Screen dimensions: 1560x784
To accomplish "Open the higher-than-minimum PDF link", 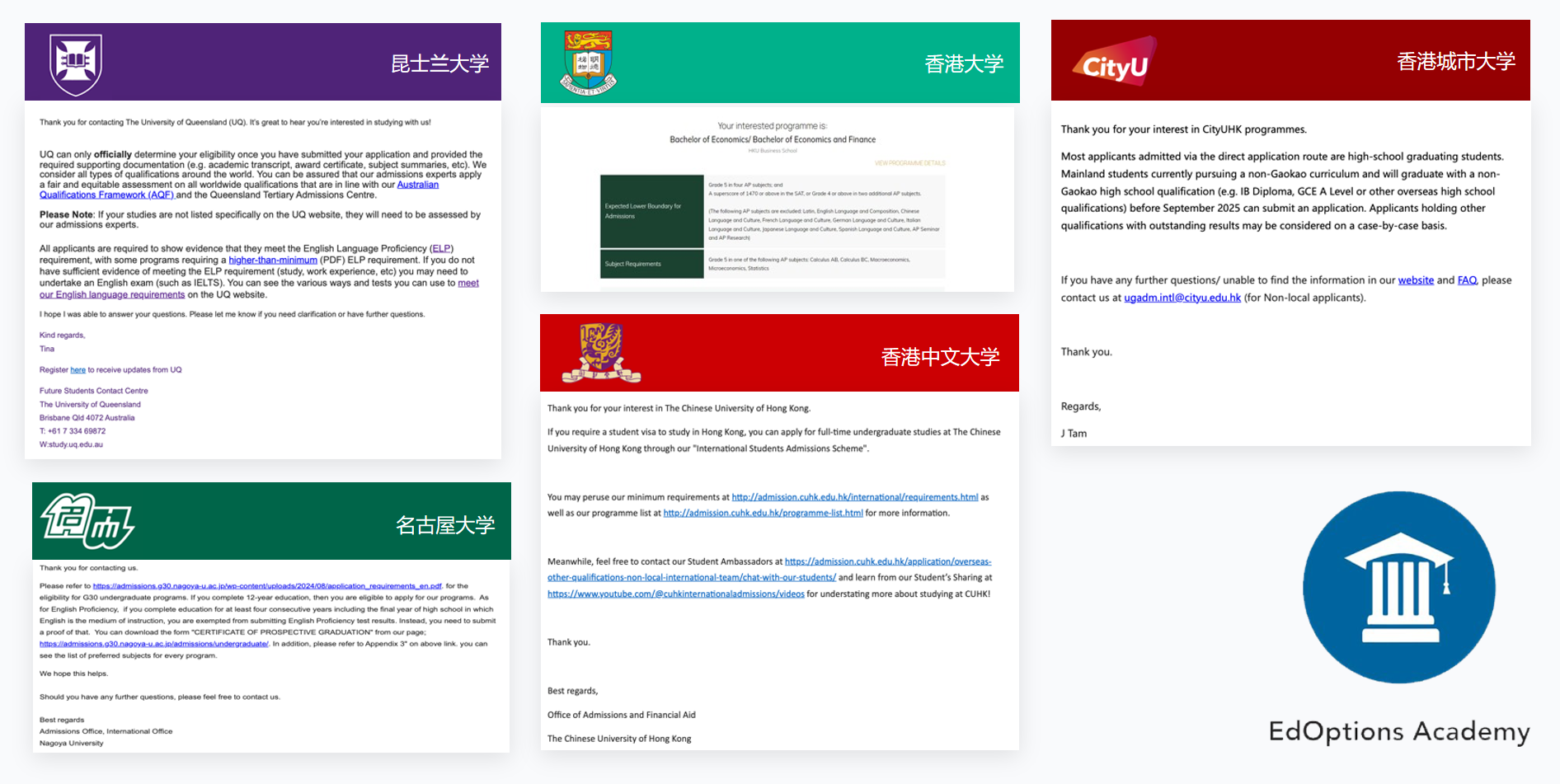I will click(x=273, y=260).
